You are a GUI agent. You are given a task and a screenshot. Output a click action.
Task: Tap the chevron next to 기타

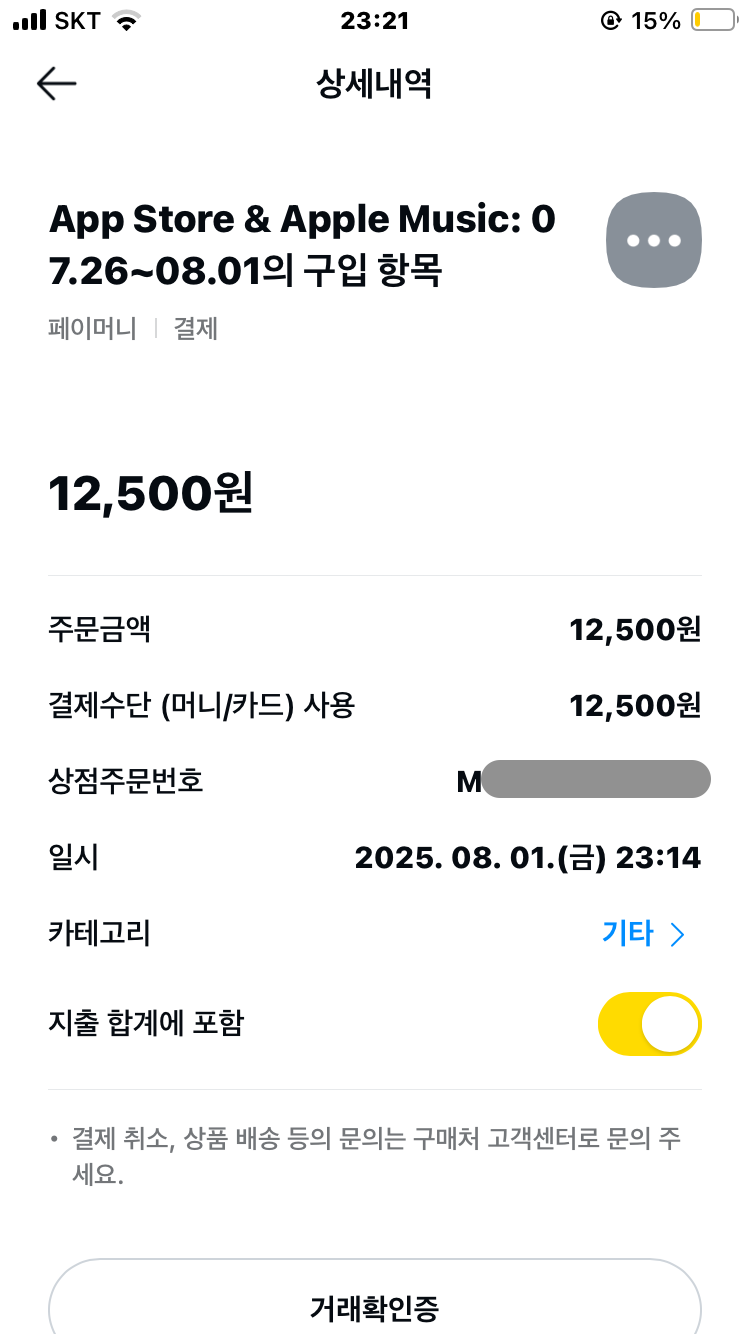(678, 934)
